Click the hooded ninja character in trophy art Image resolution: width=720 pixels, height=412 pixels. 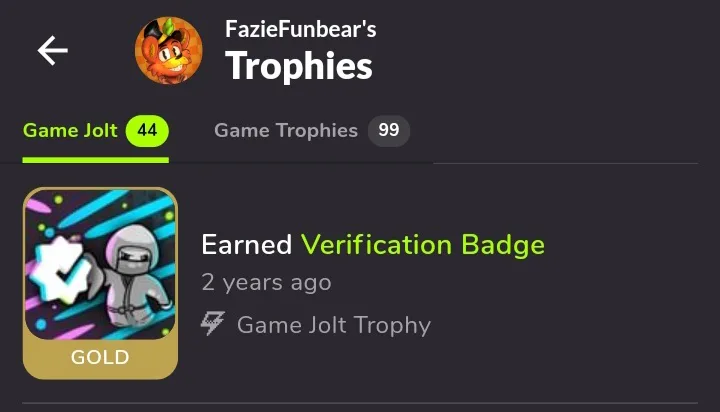pos(135,277)
